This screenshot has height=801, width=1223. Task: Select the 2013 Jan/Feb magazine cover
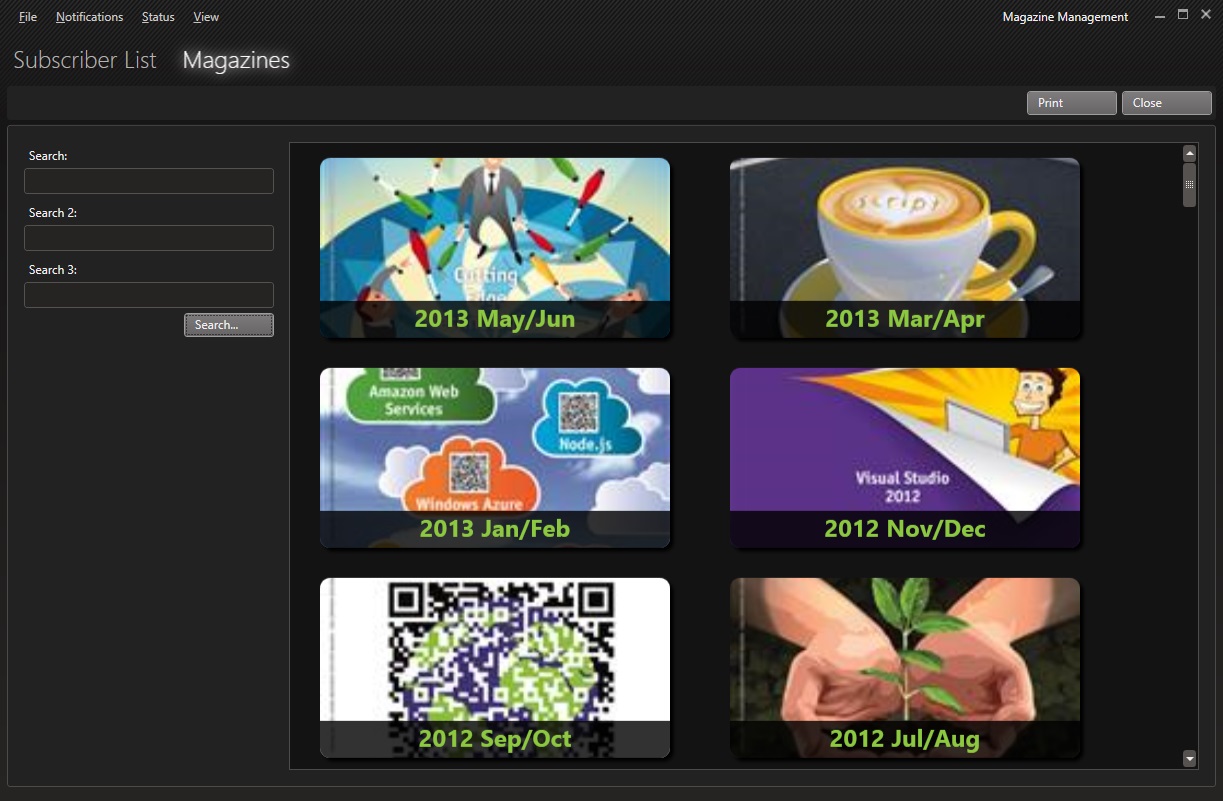(495, 458)
